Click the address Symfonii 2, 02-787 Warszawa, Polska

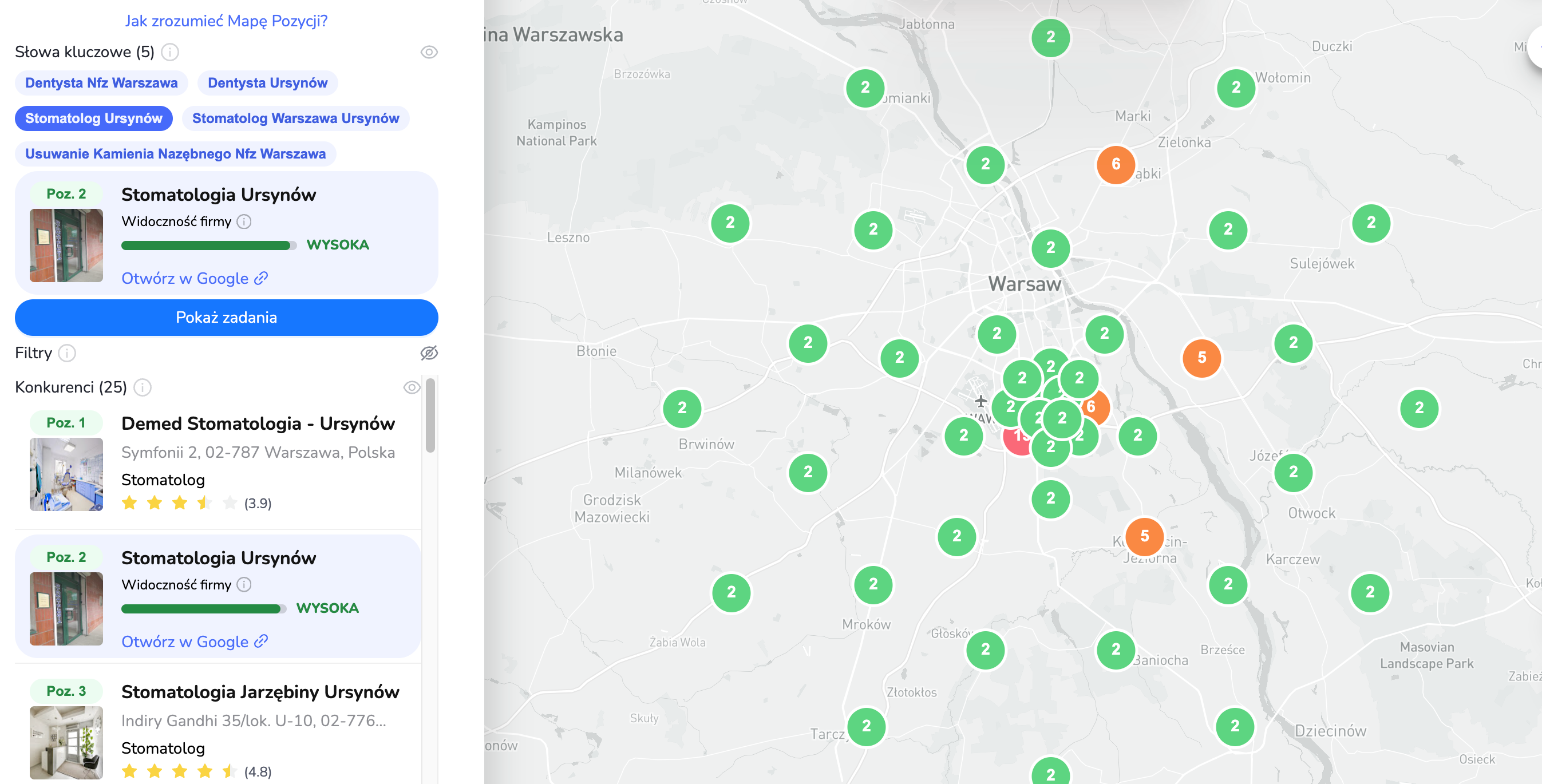coord(258,453)
